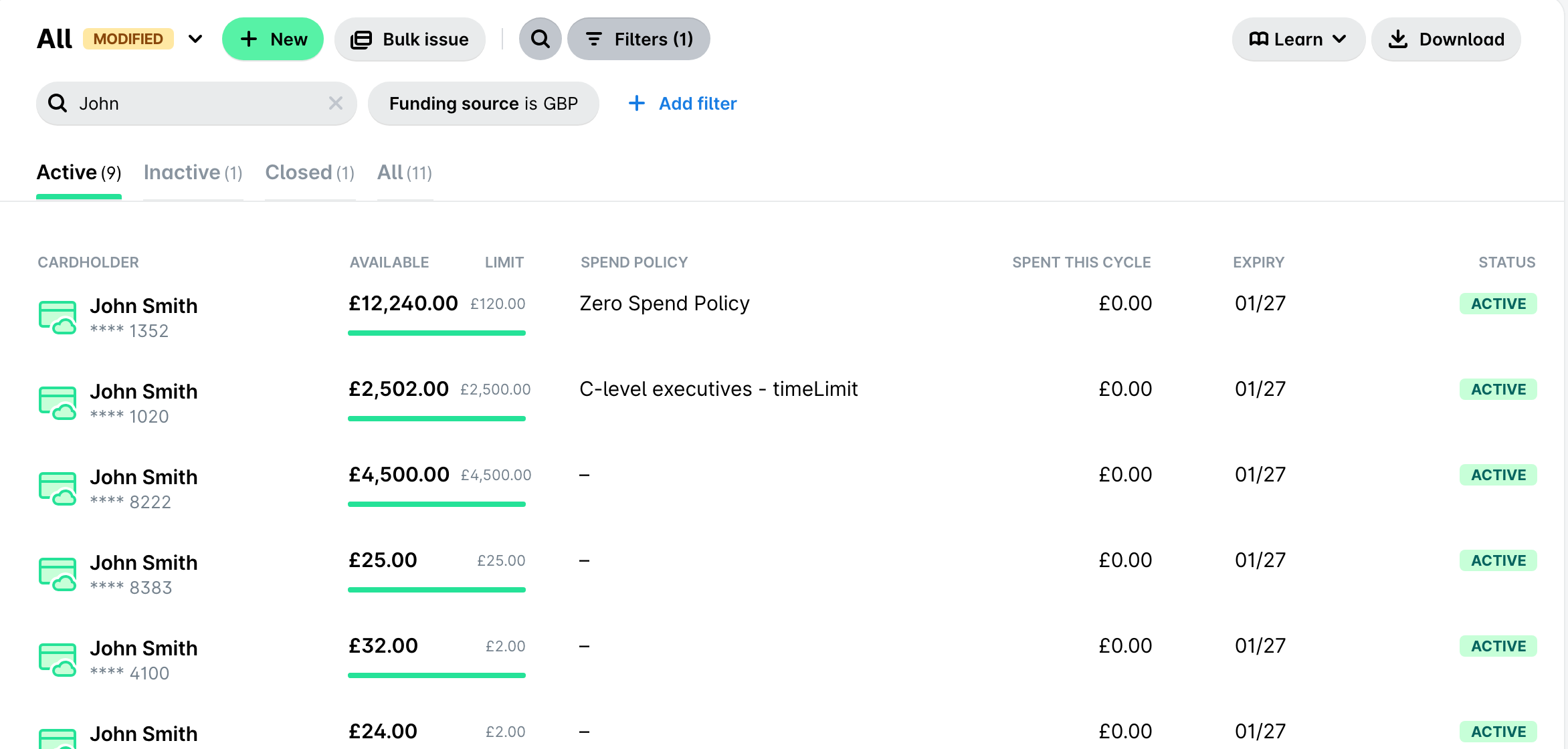Sort by Status column header
This screenshot has height=749, width=1568.
pyautogui.click(x=1506, y=262)
